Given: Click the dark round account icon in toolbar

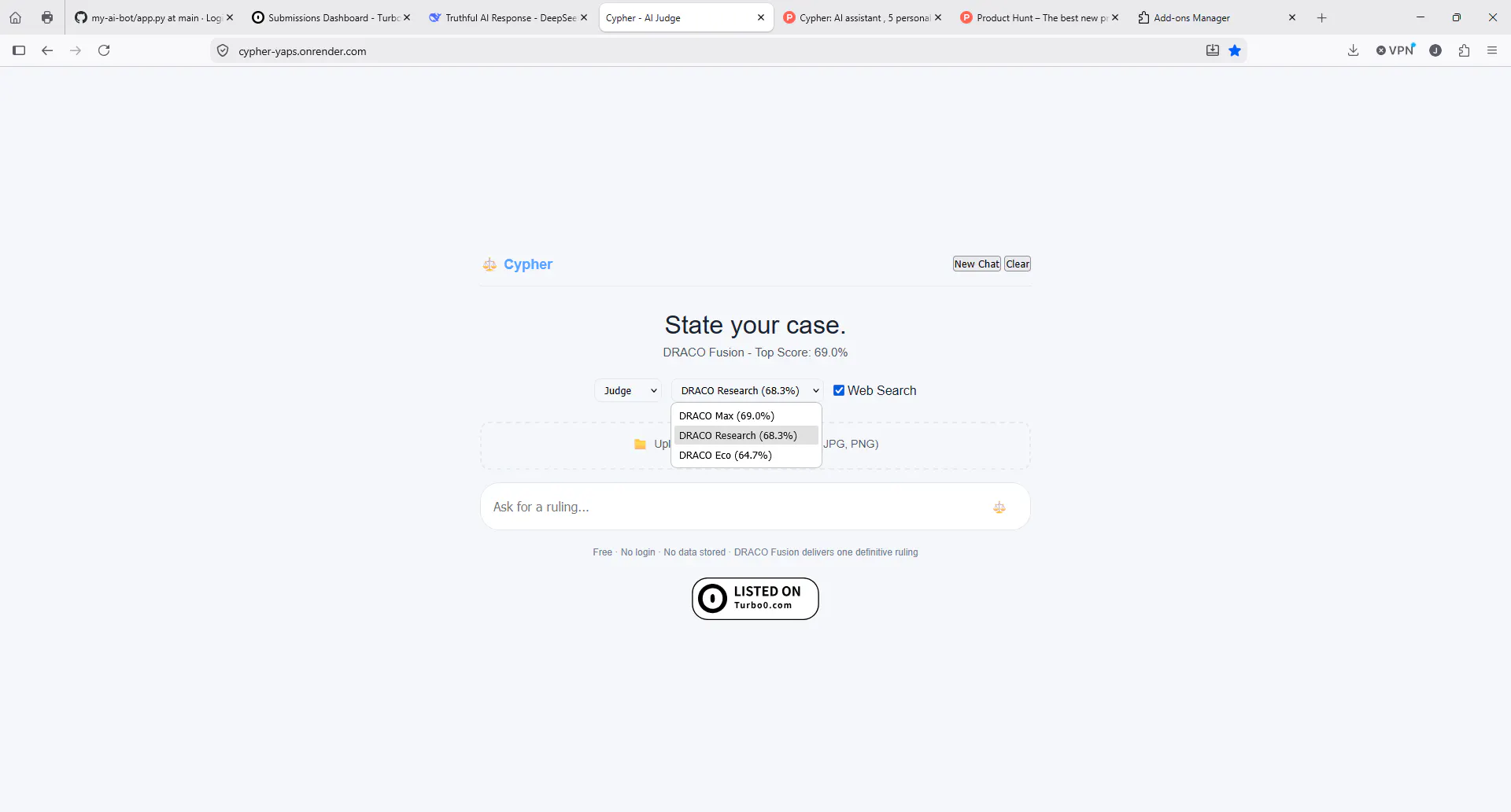Looking at the screenshot, I should [1435, 50].
